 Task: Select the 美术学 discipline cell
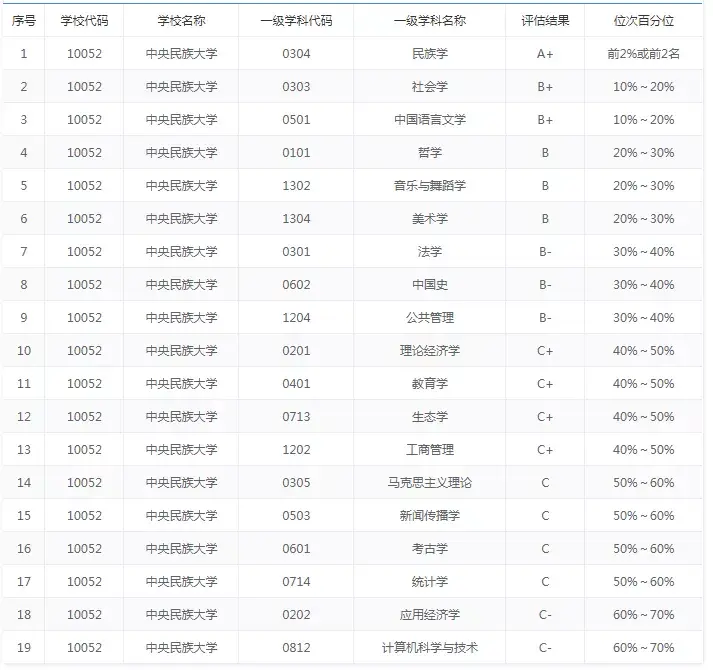tap(430, 219)
